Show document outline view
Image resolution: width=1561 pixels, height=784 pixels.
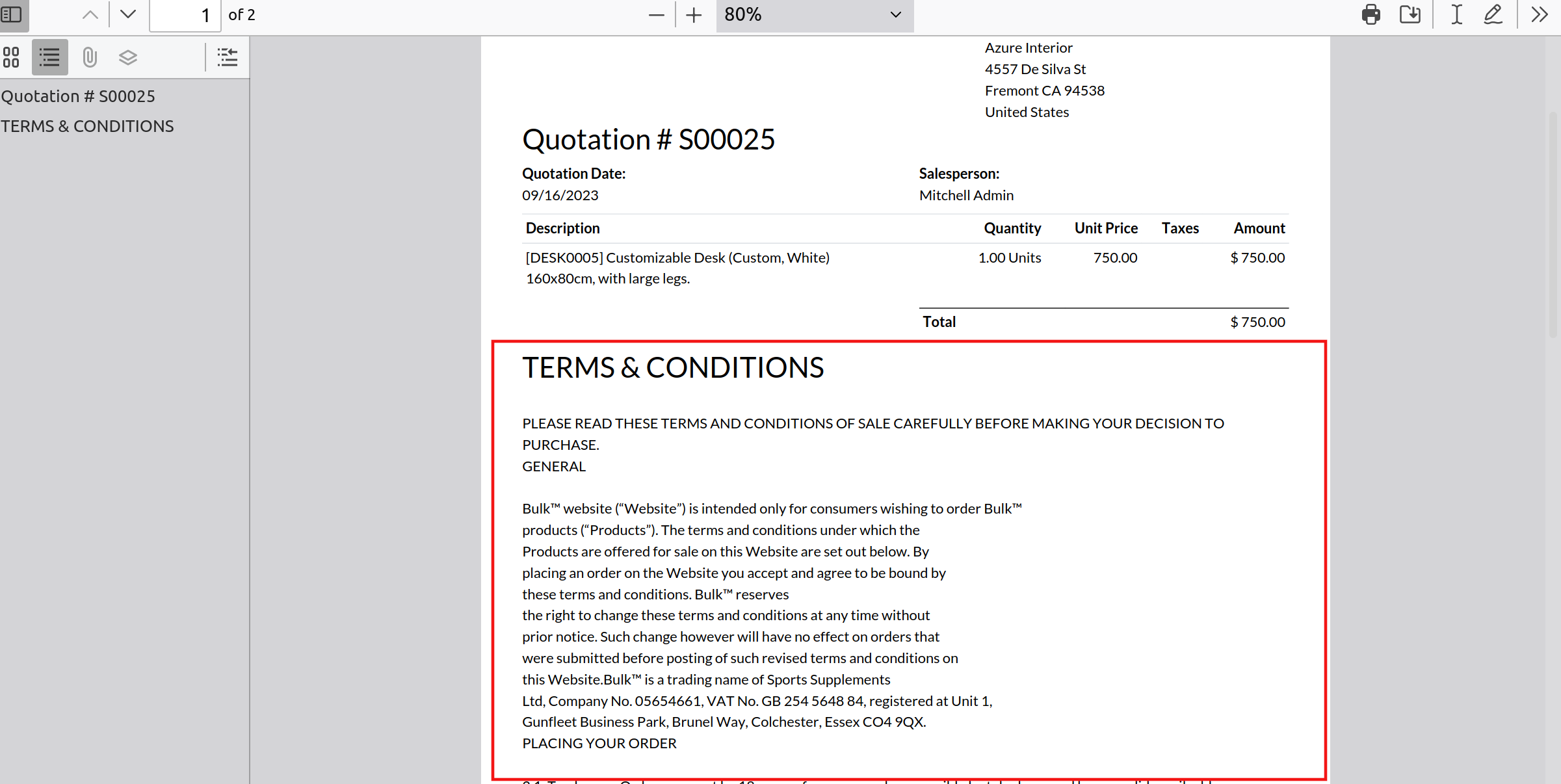point(49,57)
